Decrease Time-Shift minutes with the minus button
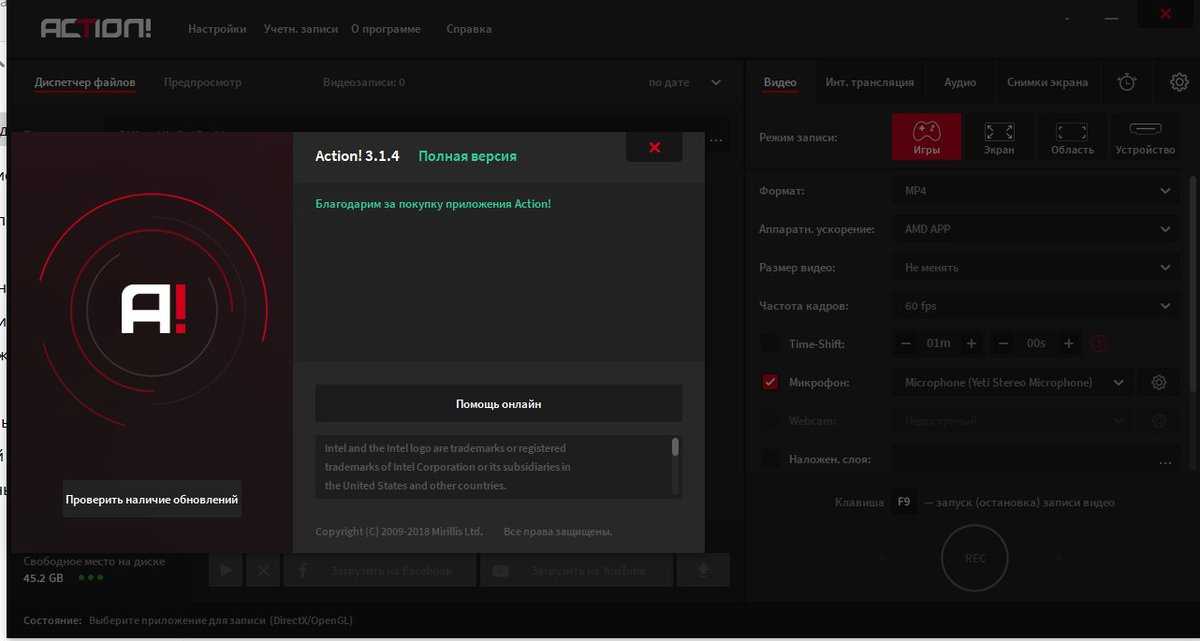This screenshot has height=641, width=1200. pyautogui.click(x=906, y=344)
